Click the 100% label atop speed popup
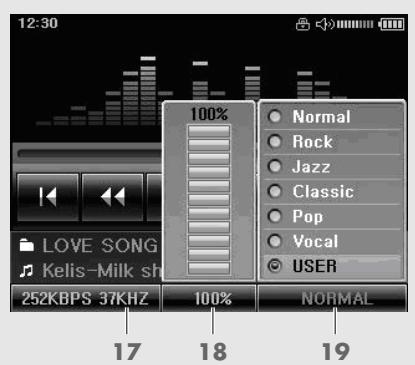 pyautogui.click(x=209, y=114)
